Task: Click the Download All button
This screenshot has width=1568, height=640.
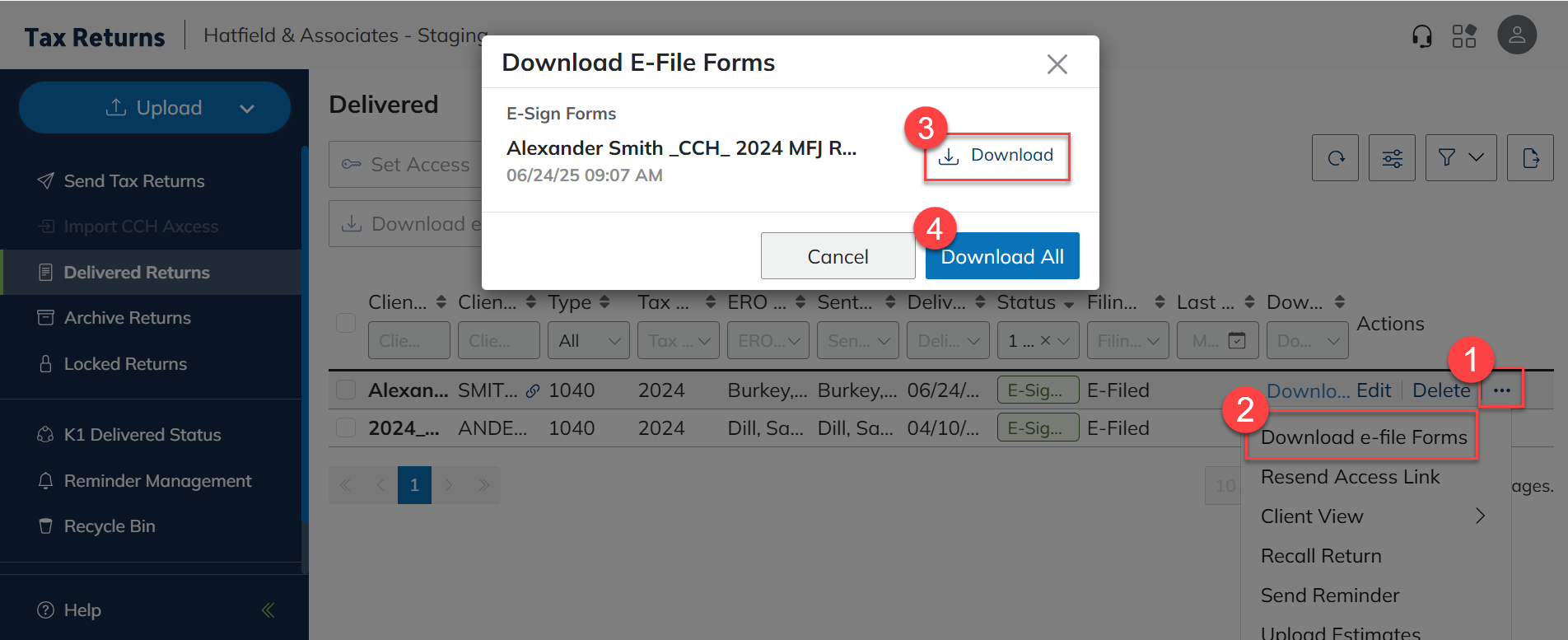Action: 1001,257
